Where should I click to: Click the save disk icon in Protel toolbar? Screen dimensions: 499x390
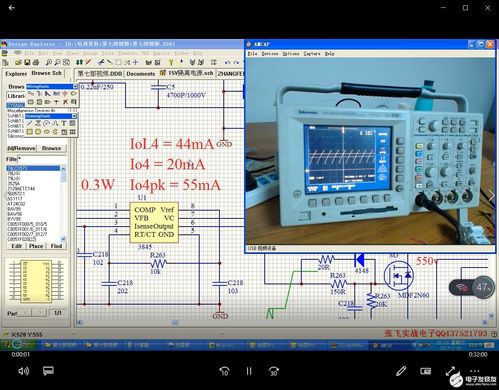pos(27,62)
